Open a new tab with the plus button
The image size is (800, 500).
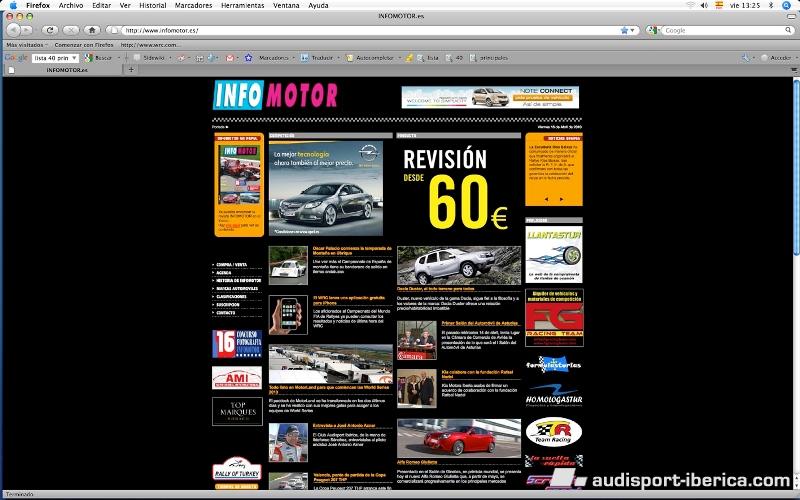(131, 70)
